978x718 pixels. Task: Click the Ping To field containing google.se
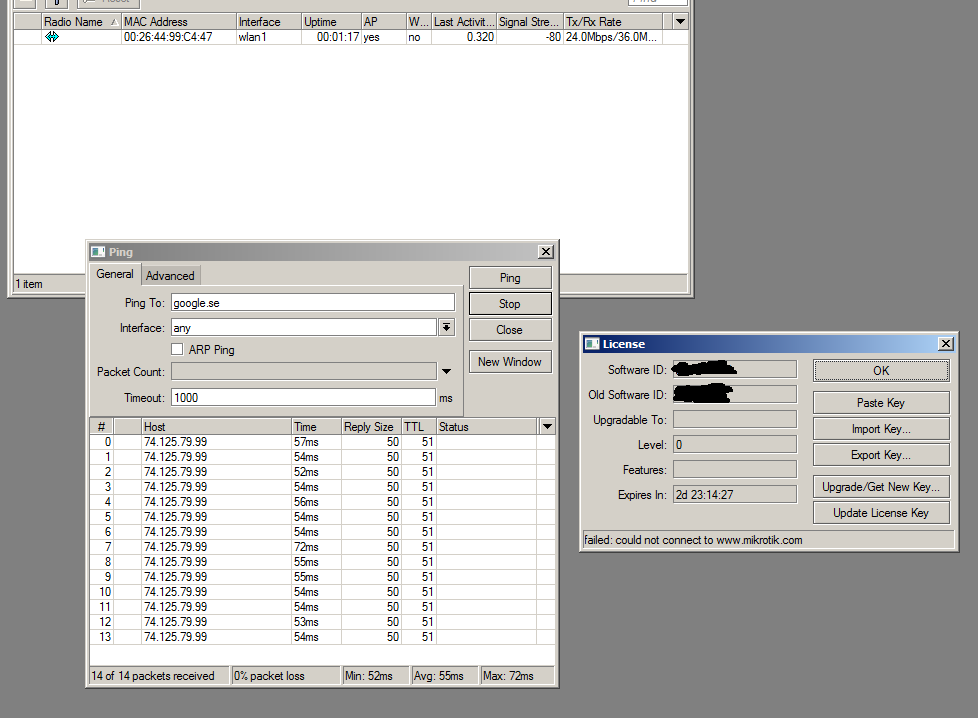point(312,303)
